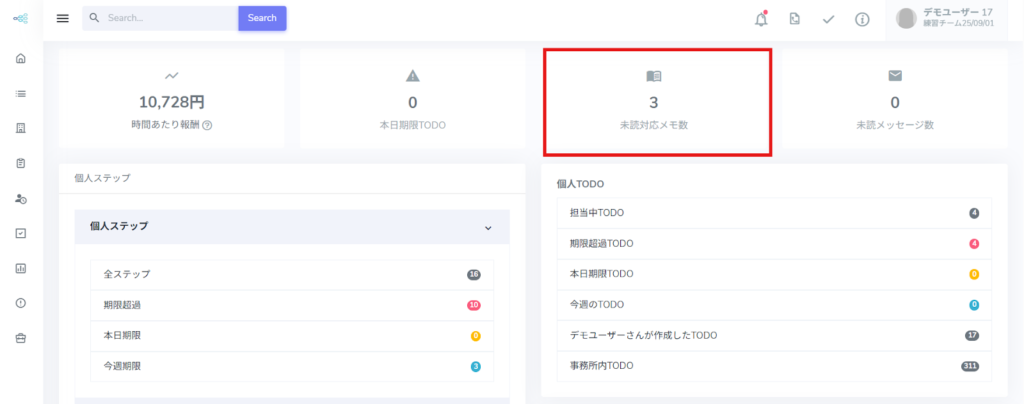Collapse the 個人ステップ accordion chevron
Image resolution: width=1024 pixels, height=404 pixels.
pyautogui.click(x=488, y=228)
